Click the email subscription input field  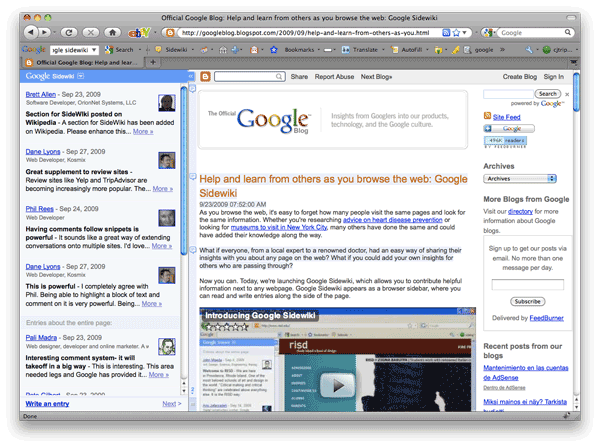pos(527,284)
